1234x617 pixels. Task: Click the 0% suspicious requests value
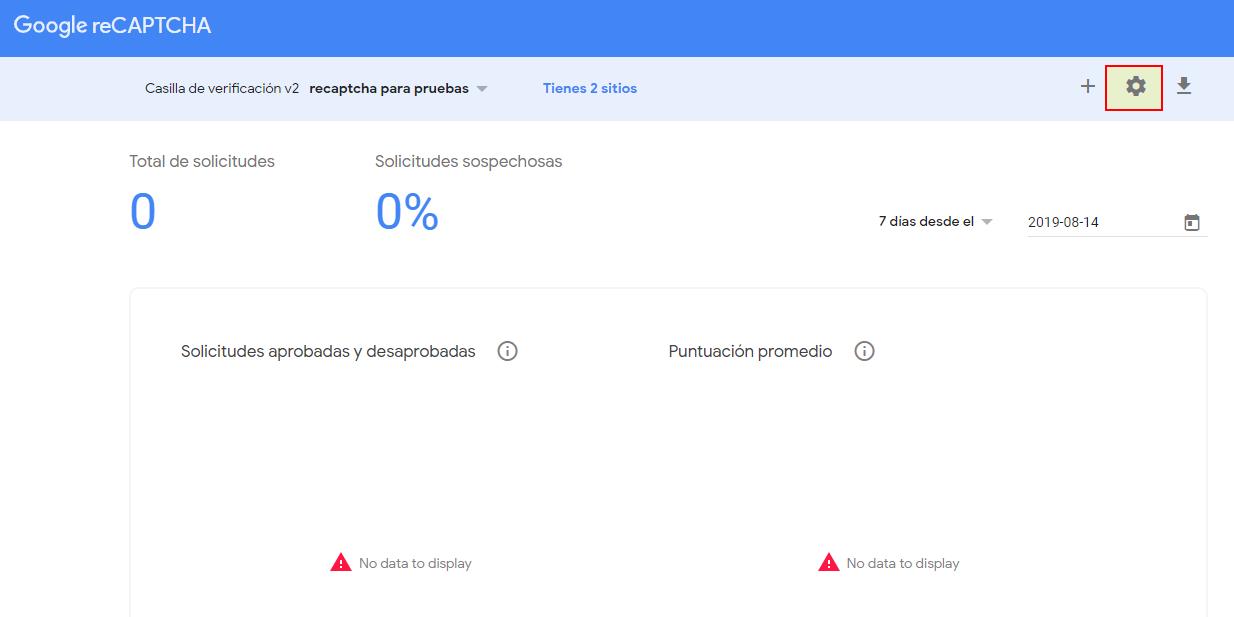(x=407, y=212)
